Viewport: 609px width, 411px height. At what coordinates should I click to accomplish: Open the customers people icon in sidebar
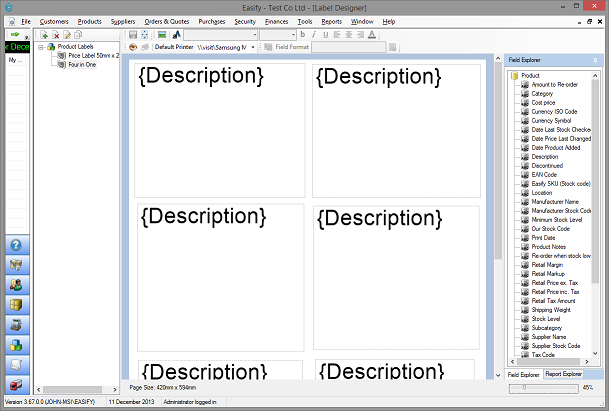(16, 285)
